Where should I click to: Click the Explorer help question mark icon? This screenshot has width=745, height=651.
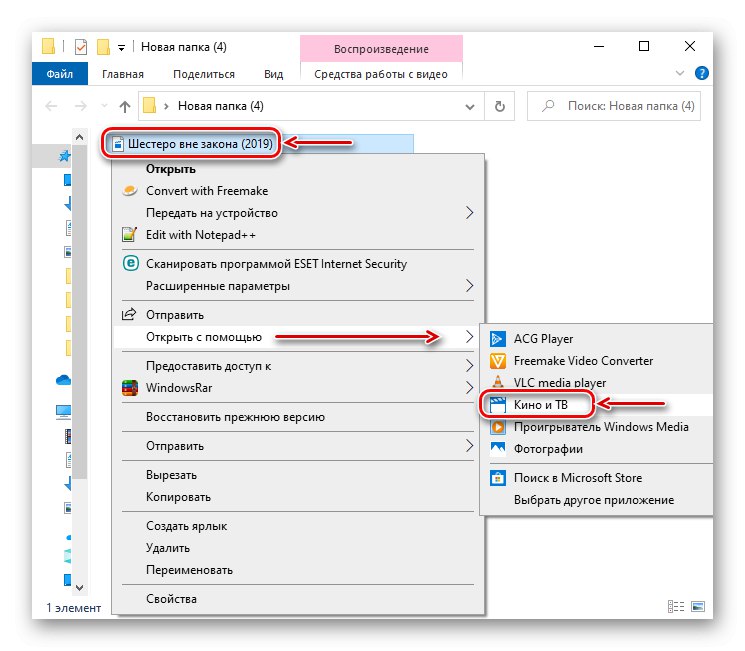(703, 73)
